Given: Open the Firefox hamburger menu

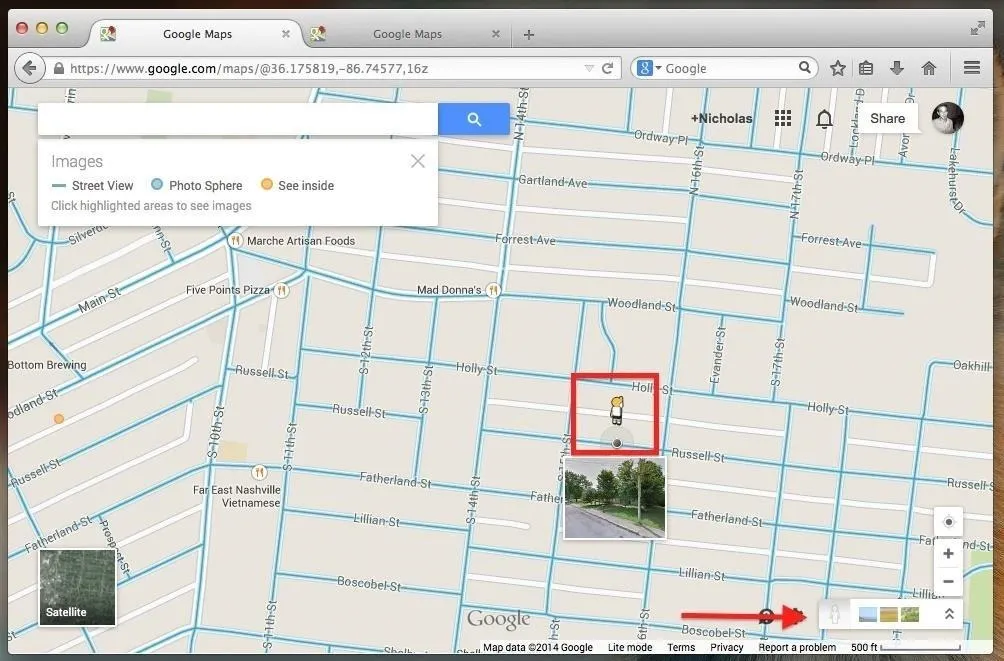Looking at the screenshot, I should (971, 68).
